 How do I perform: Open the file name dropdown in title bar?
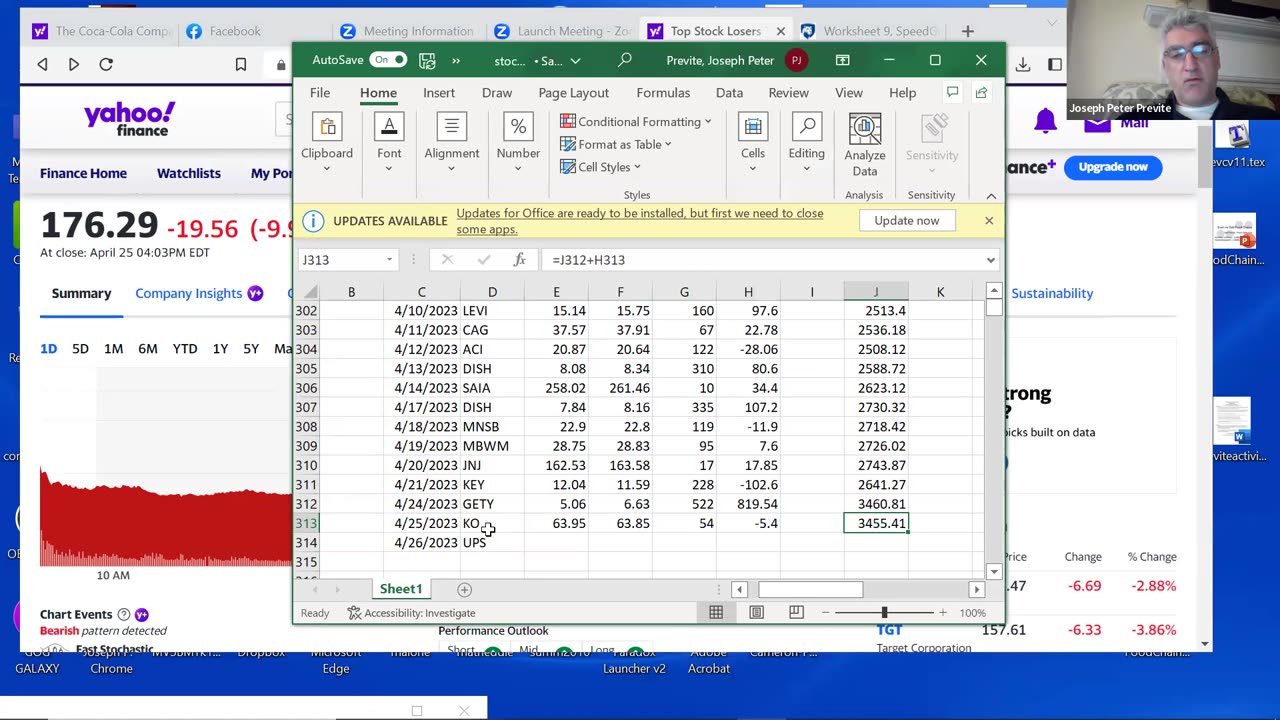(x=575, y=61)
